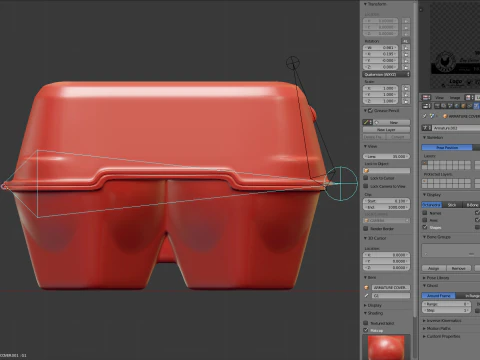480x360 pixels.
Task: Open the World properties tab icon
Action: [x=456, y=106]
